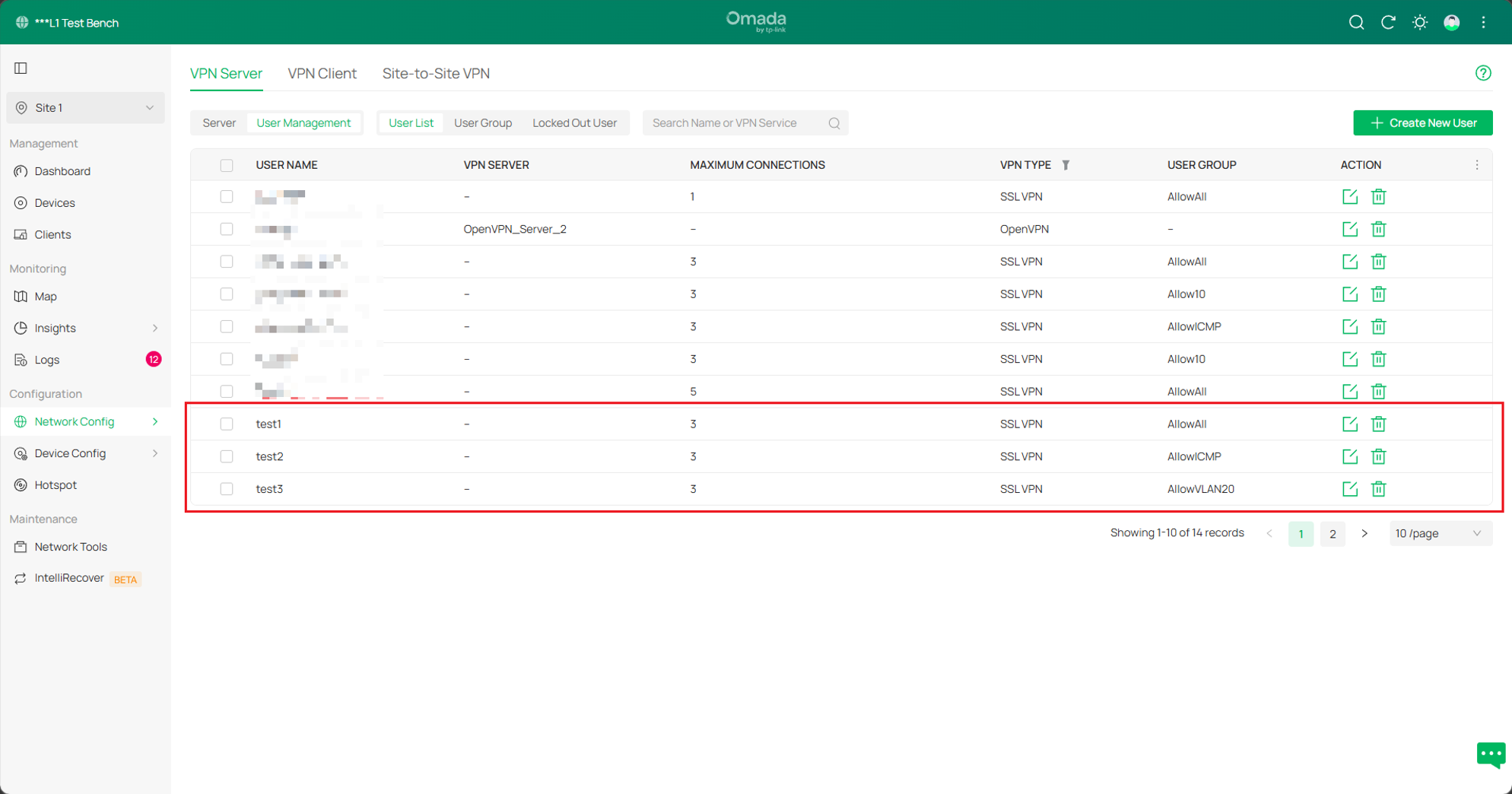Viewport: 1512px width, 794px height.
Task: Collapse the sidebar with the panel icon
Action: (21, 68)
